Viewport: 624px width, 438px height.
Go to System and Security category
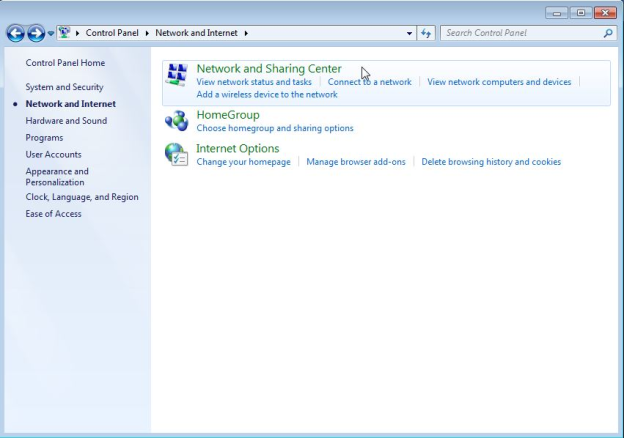tap(64, 87)
